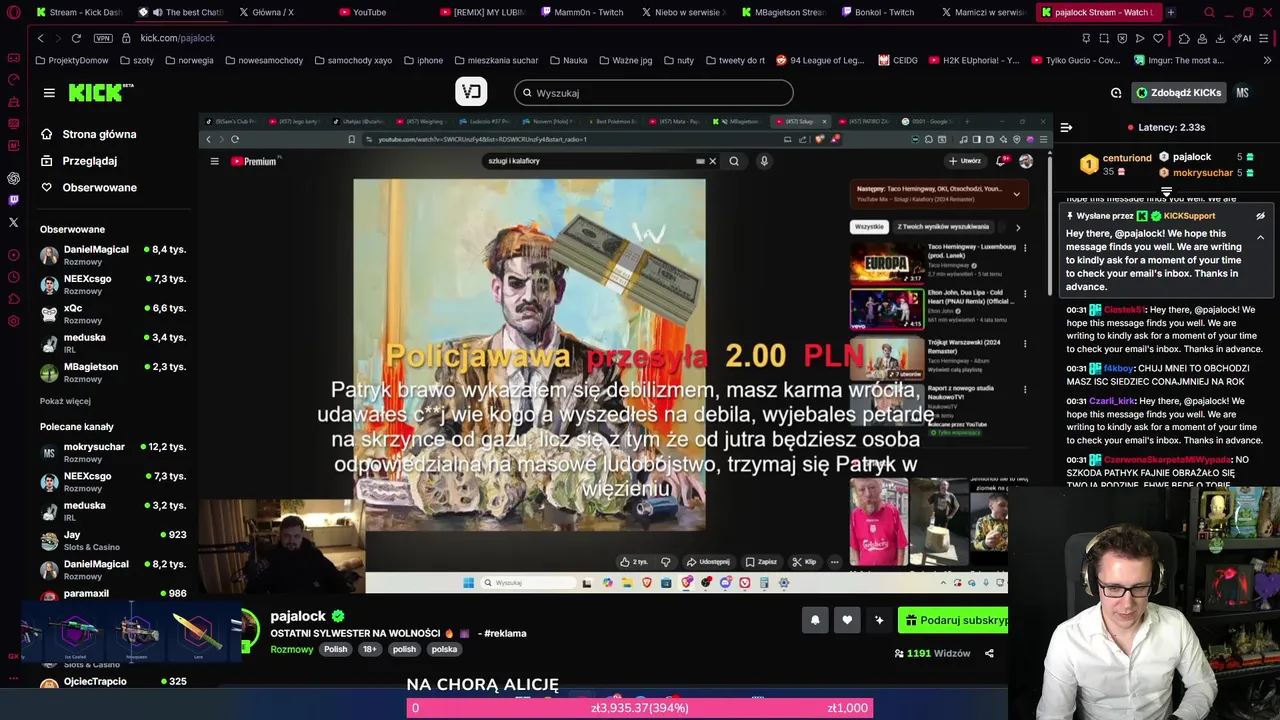
Task: Open GX Corner gamepad sidebar icon
Action: click(13, 57)
